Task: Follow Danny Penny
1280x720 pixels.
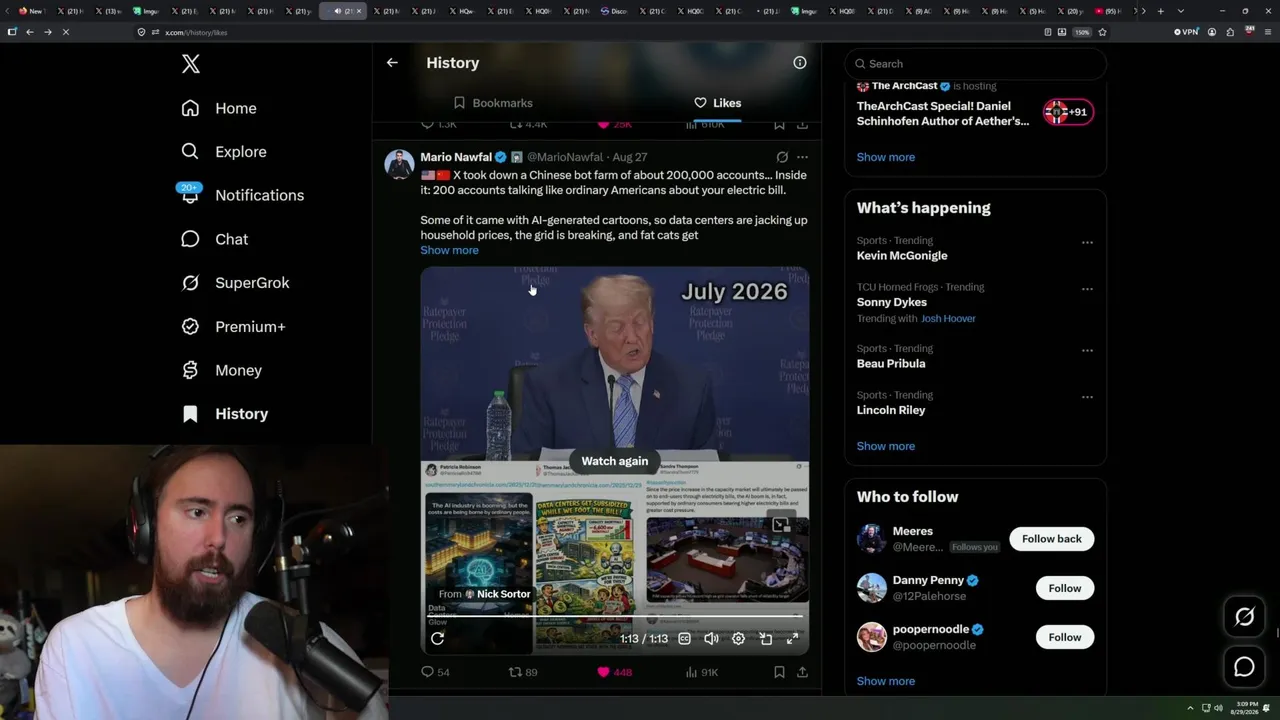Action: (x=1065, y=588)
